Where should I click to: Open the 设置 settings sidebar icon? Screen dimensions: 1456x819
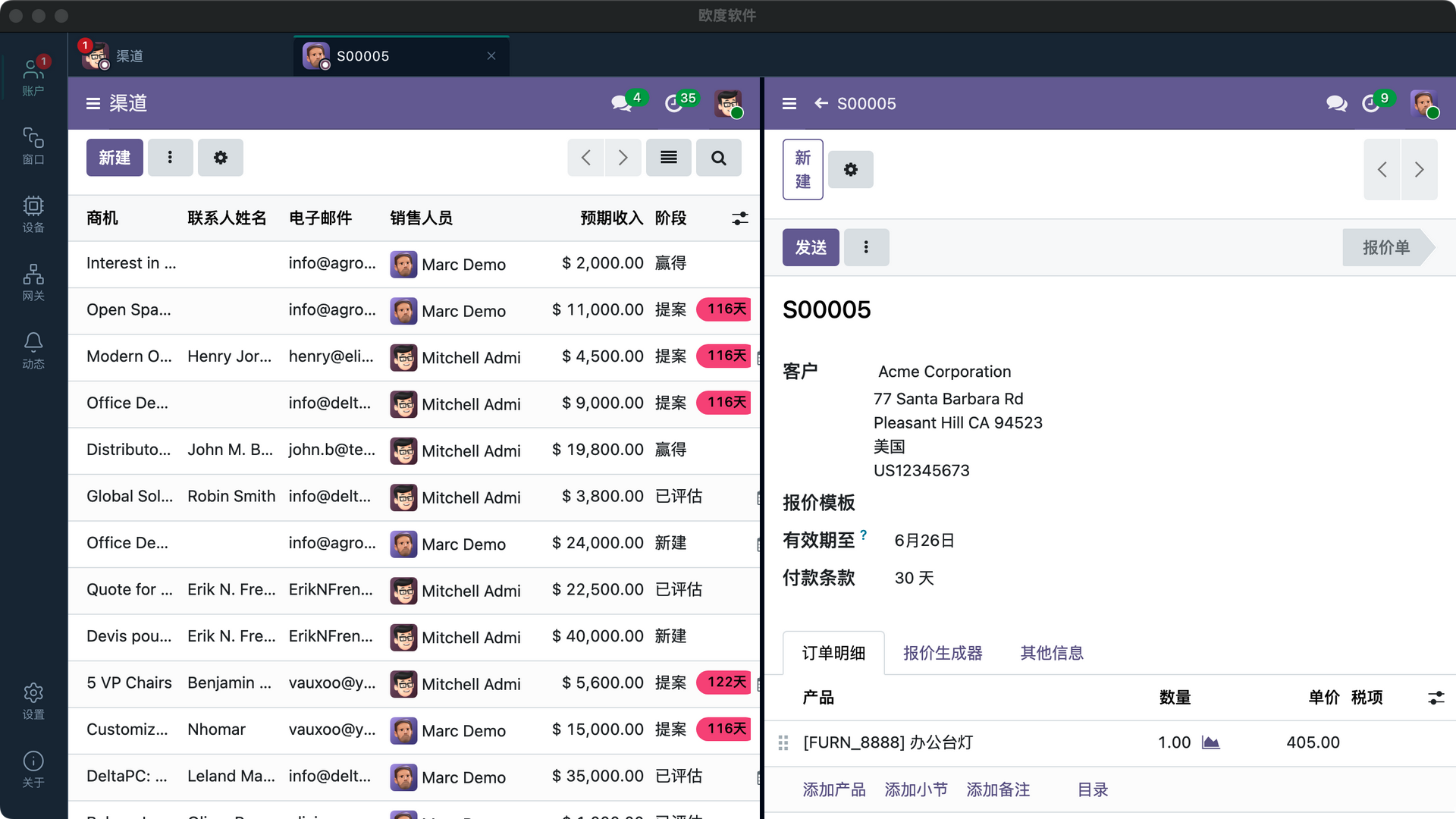click(x=33, y=701)
